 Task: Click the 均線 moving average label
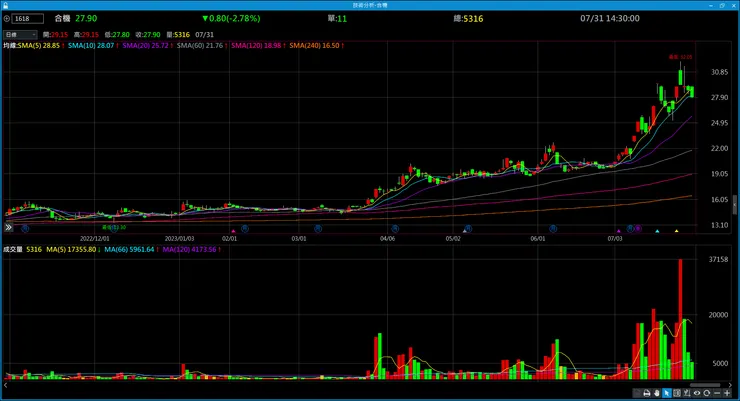(x=10, y=46)
